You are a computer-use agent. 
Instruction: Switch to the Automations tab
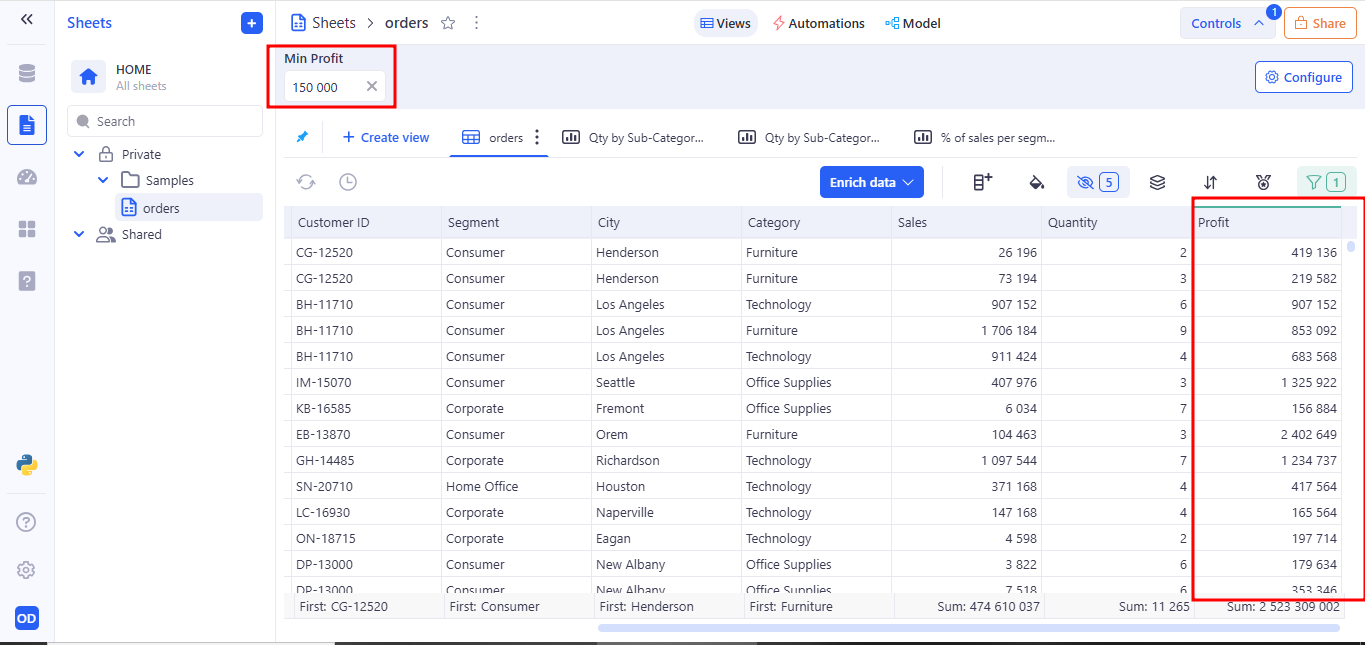817,23
